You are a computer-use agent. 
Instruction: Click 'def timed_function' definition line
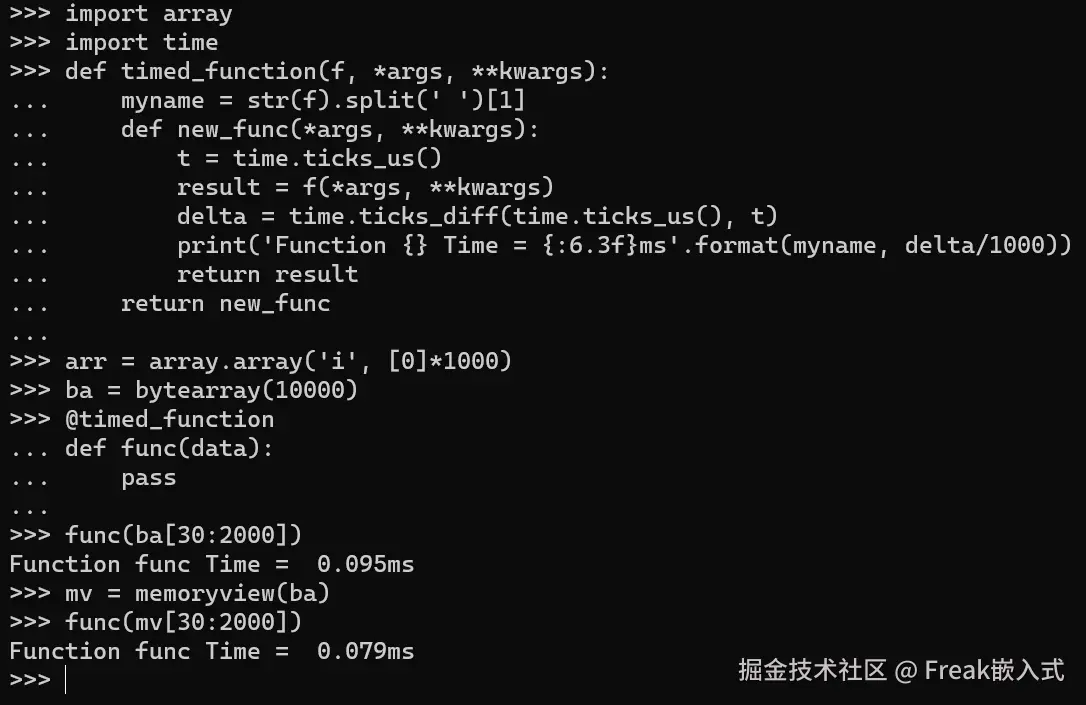click(310, 72)
